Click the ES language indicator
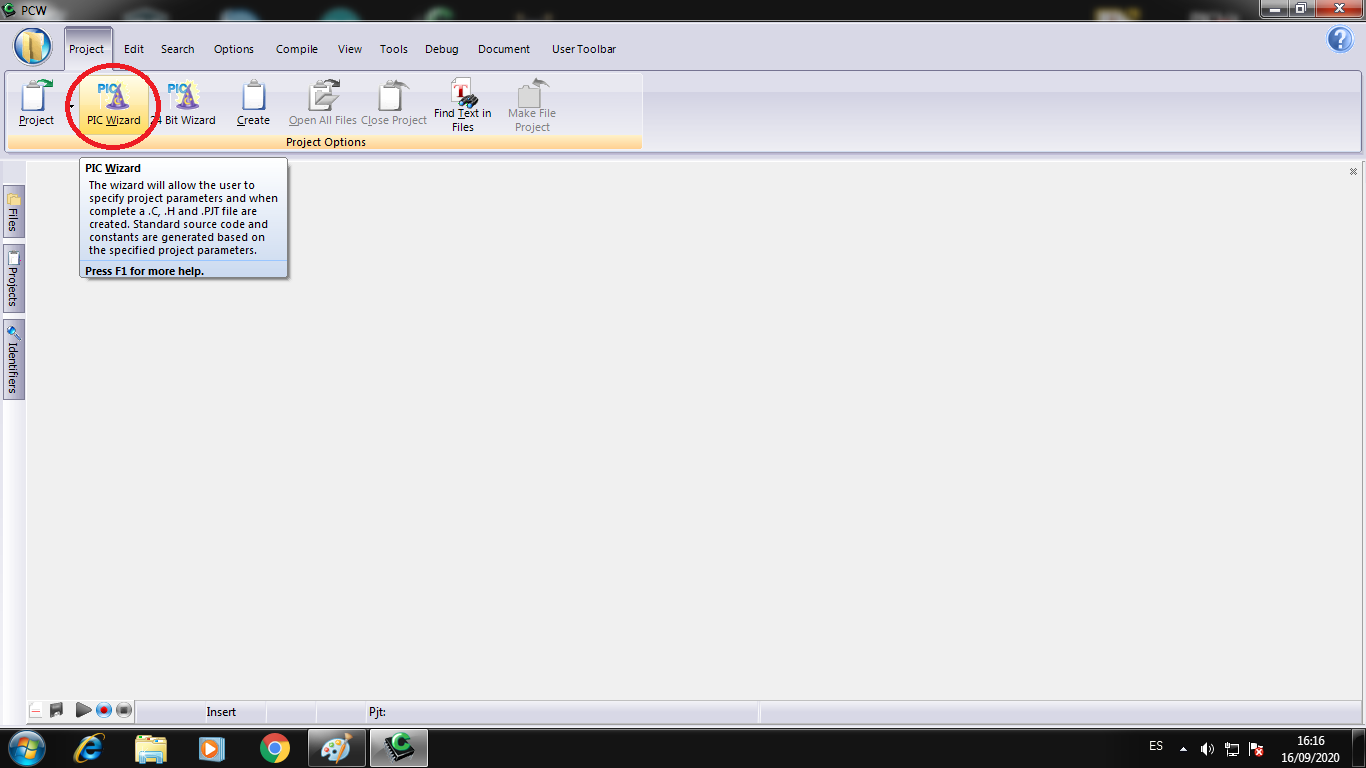 click(x=1156, y=746)
